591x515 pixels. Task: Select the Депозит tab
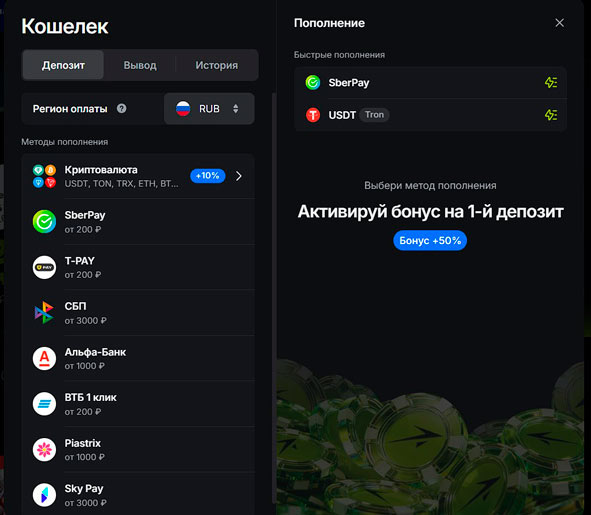pos(63,65)
